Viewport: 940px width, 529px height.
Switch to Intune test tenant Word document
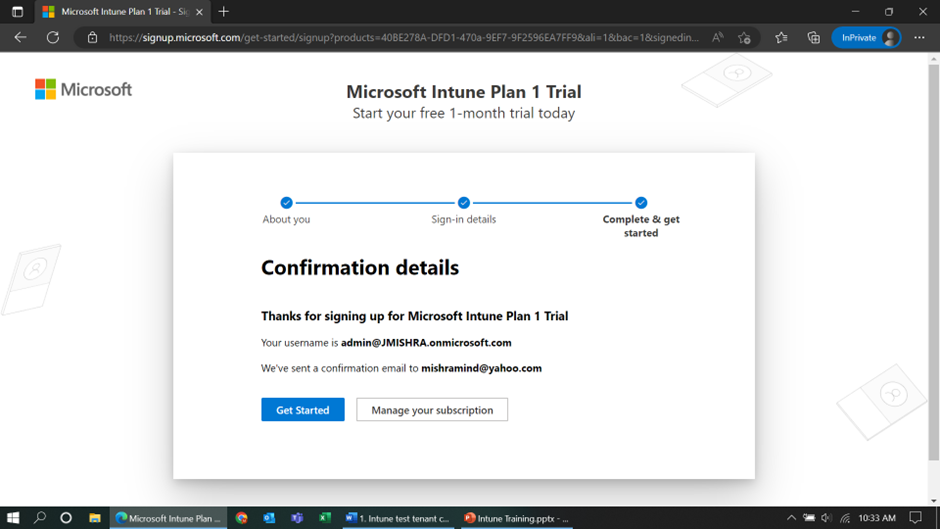pos(399,518)
